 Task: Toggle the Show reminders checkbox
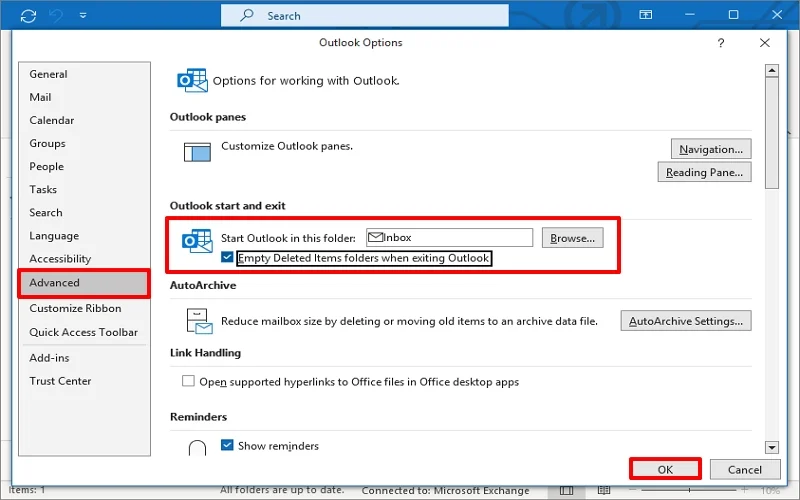pyautogui.click(x=227, y=445)
